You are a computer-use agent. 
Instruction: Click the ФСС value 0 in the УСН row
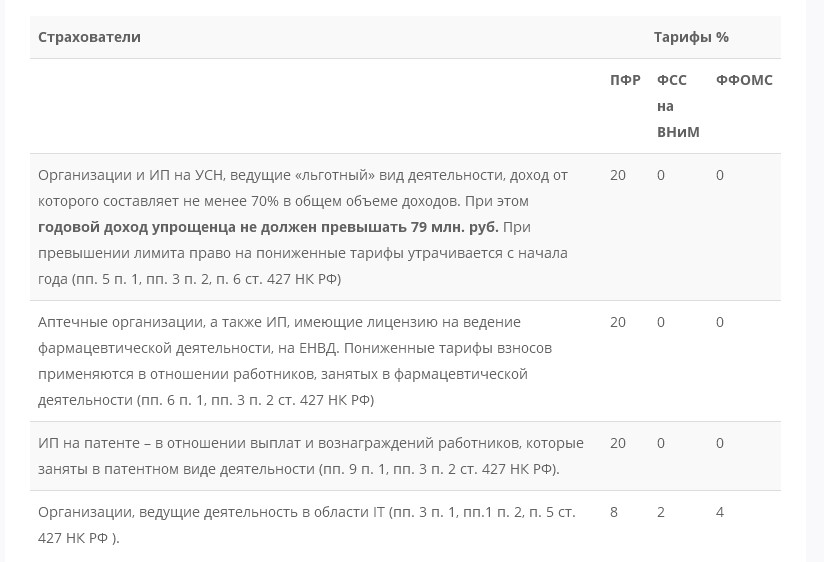(661, 175)
